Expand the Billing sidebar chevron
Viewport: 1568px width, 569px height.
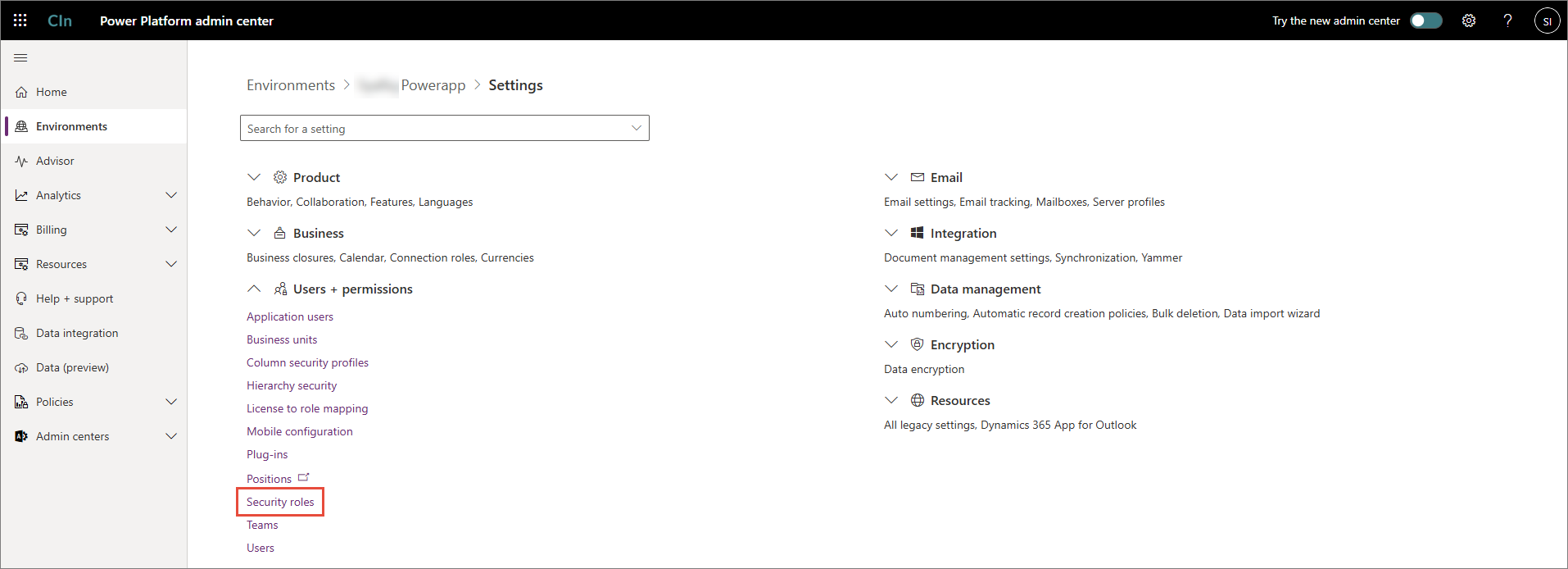[x=171, y=230]
